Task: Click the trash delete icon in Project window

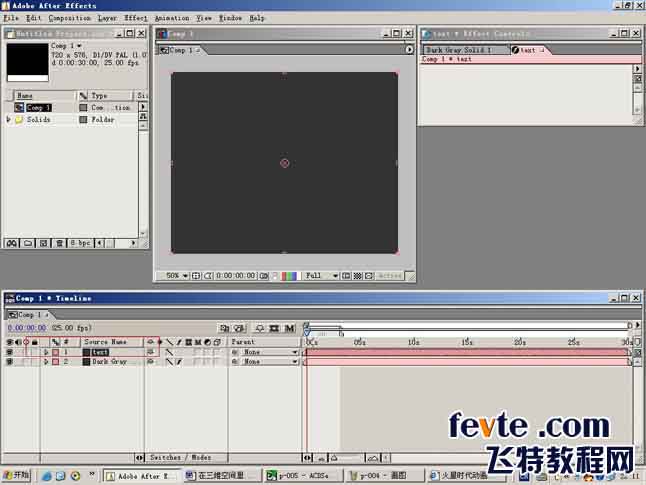Action: 59,244
